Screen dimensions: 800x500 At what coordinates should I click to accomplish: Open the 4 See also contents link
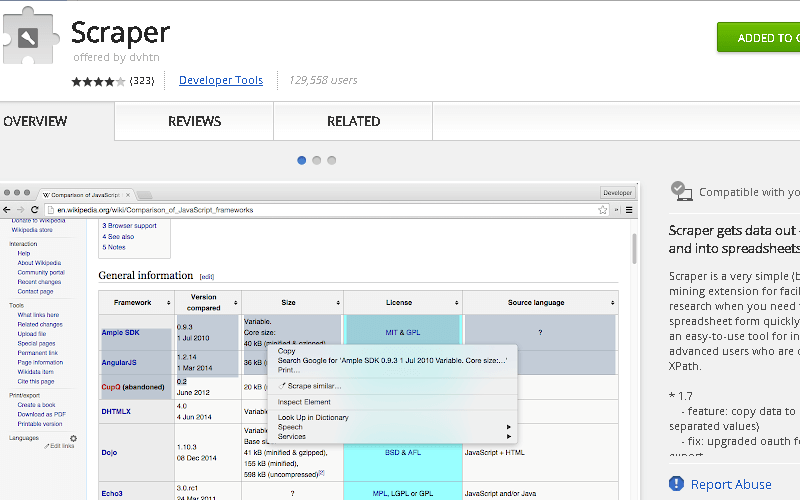pyautogui.click(x=118, y=237)
